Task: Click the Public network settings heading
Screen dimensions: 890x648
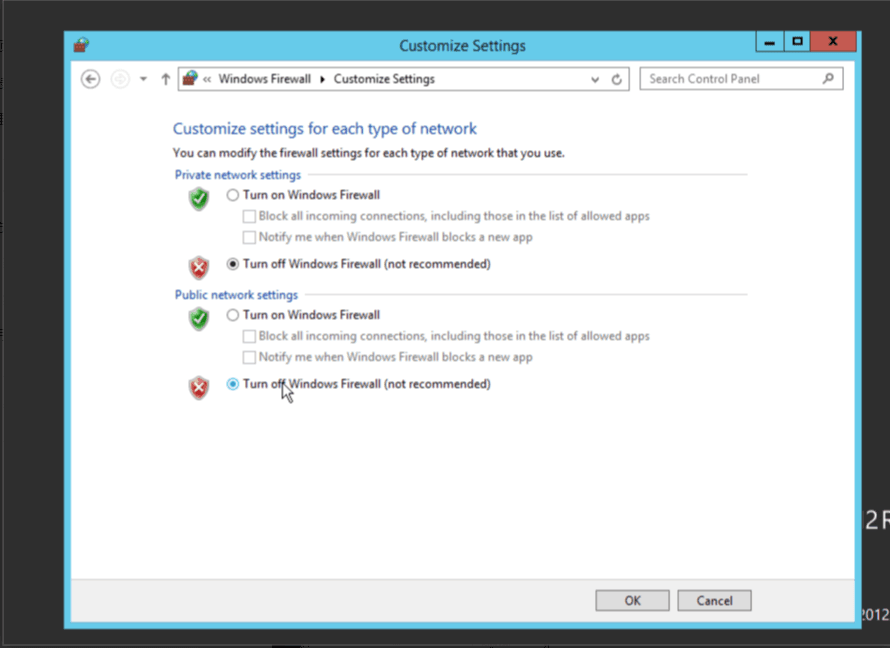Action: (236, 295)
